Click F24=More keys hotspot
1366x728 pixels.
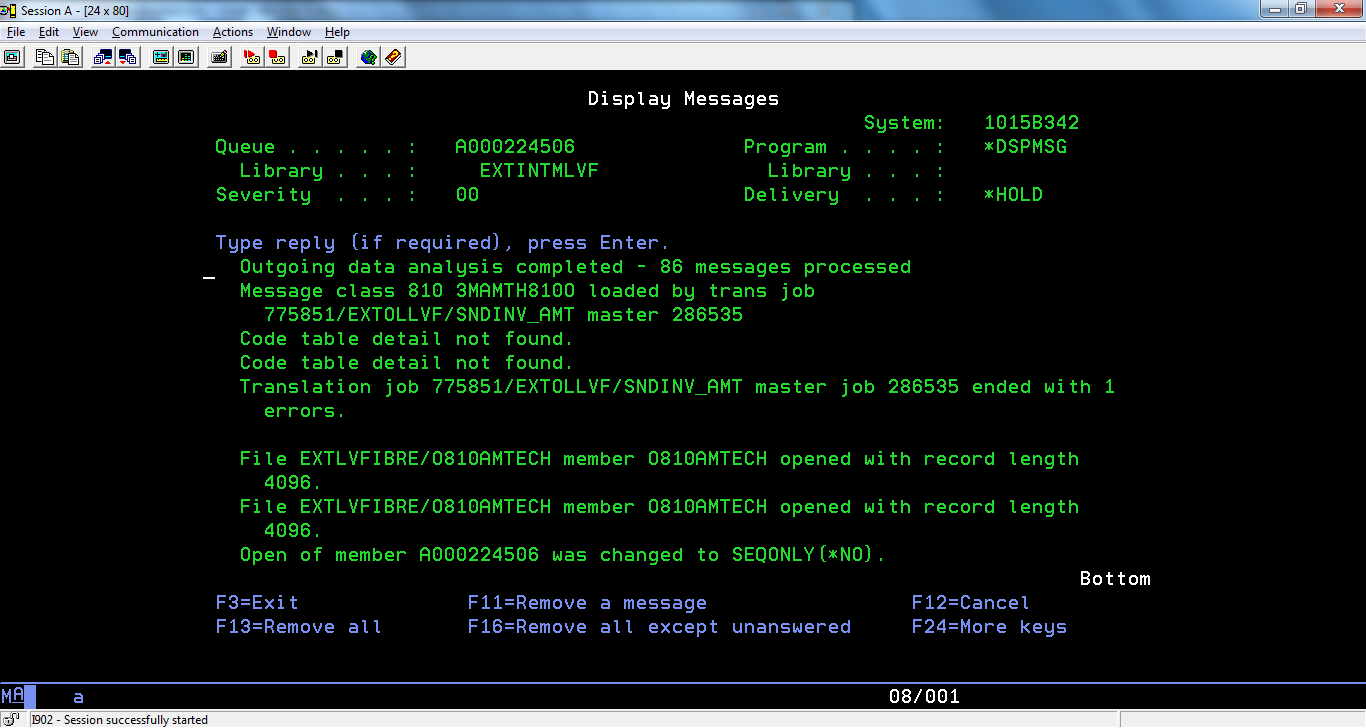[x=989, y=627]
